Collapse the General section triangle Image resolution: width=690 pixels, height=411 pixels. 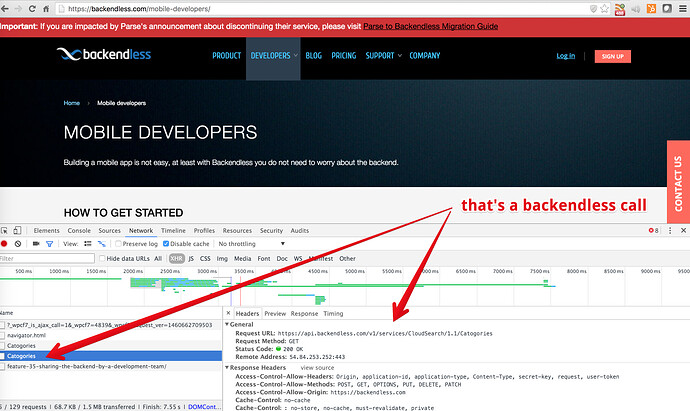(227, 324)
